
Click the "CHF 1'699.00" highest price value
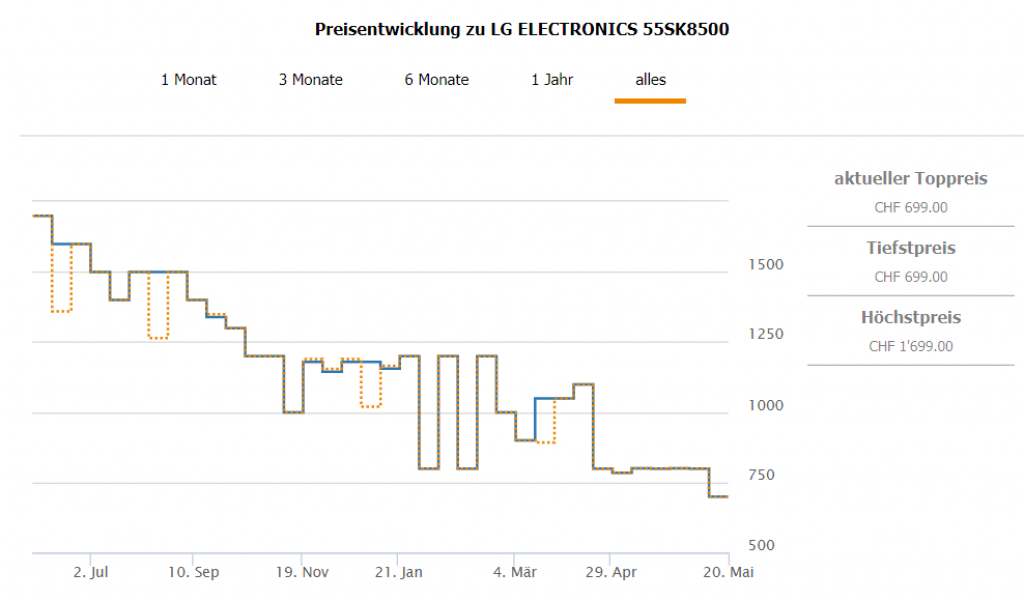click(910, 347)
